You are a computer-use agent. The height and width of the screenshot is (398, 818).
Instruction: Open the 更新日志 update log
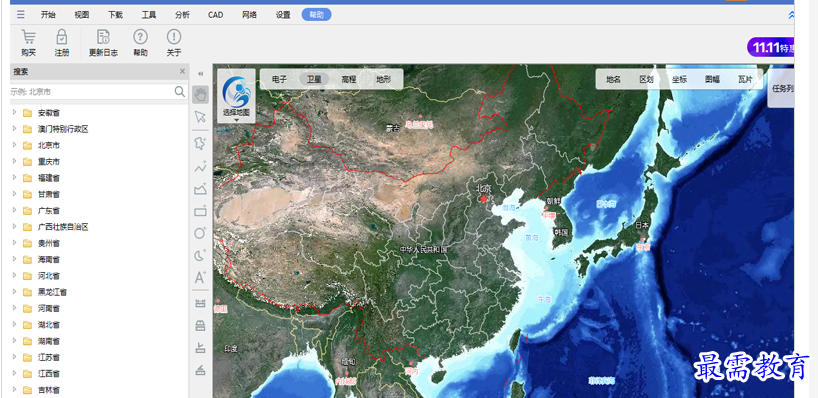click(103, 43)
